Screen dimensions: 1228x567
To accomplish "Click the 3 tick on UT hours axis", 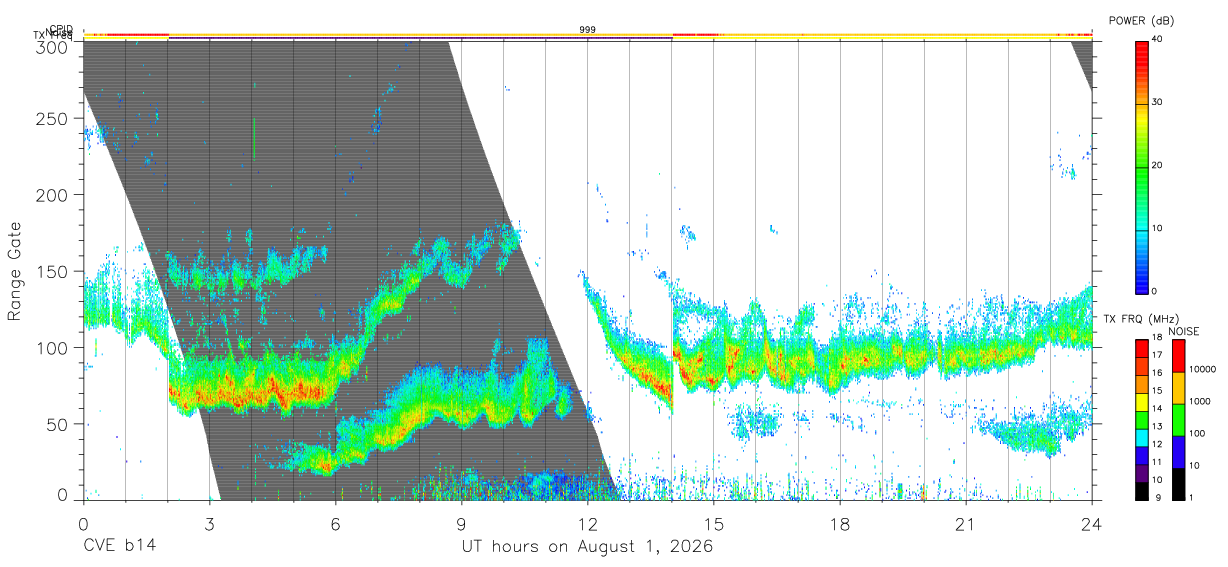I will coord(209,523).
